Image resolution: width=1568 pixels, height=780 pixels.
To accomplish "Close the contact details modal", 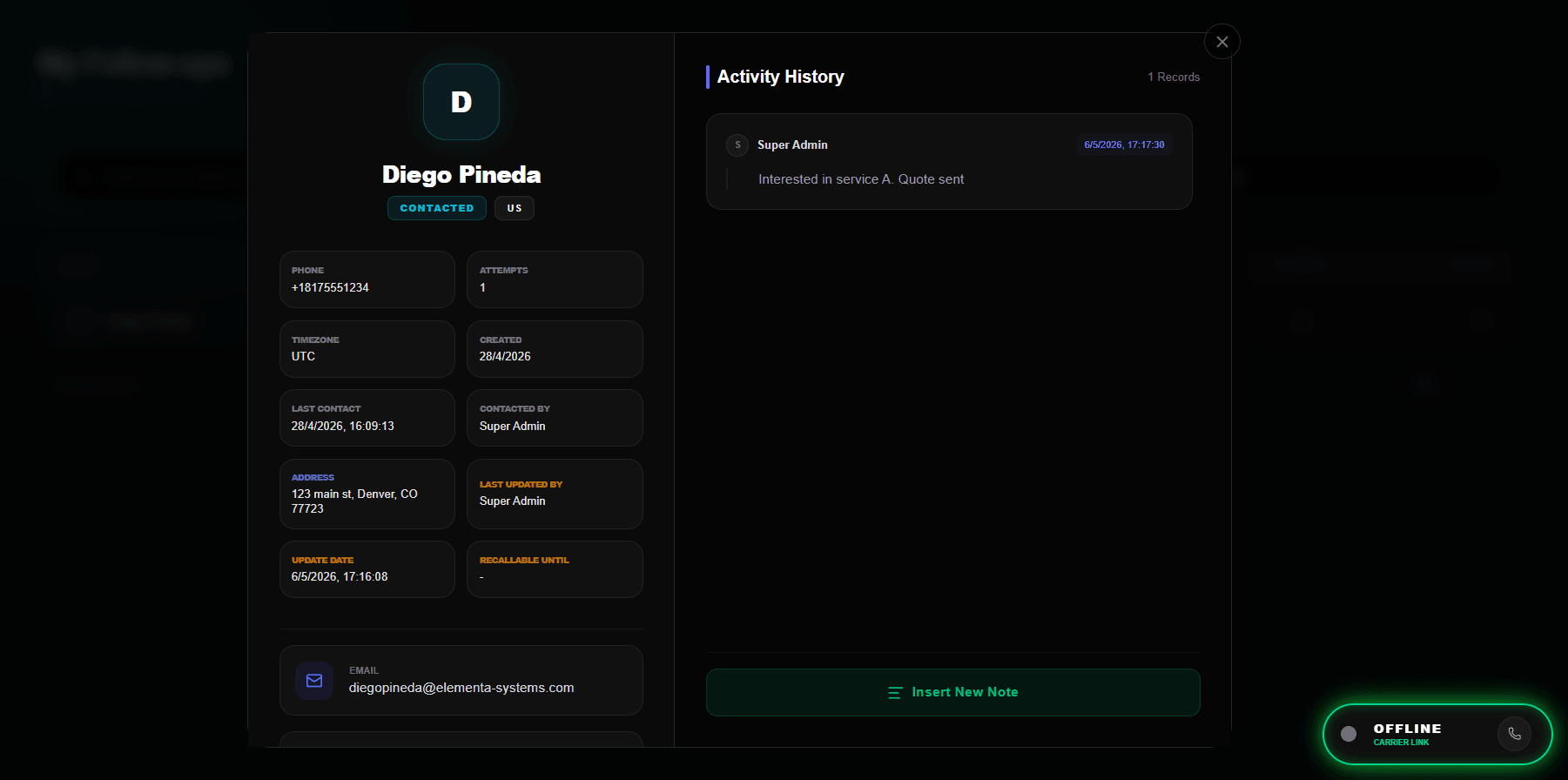I will (x=1221, y=42).
